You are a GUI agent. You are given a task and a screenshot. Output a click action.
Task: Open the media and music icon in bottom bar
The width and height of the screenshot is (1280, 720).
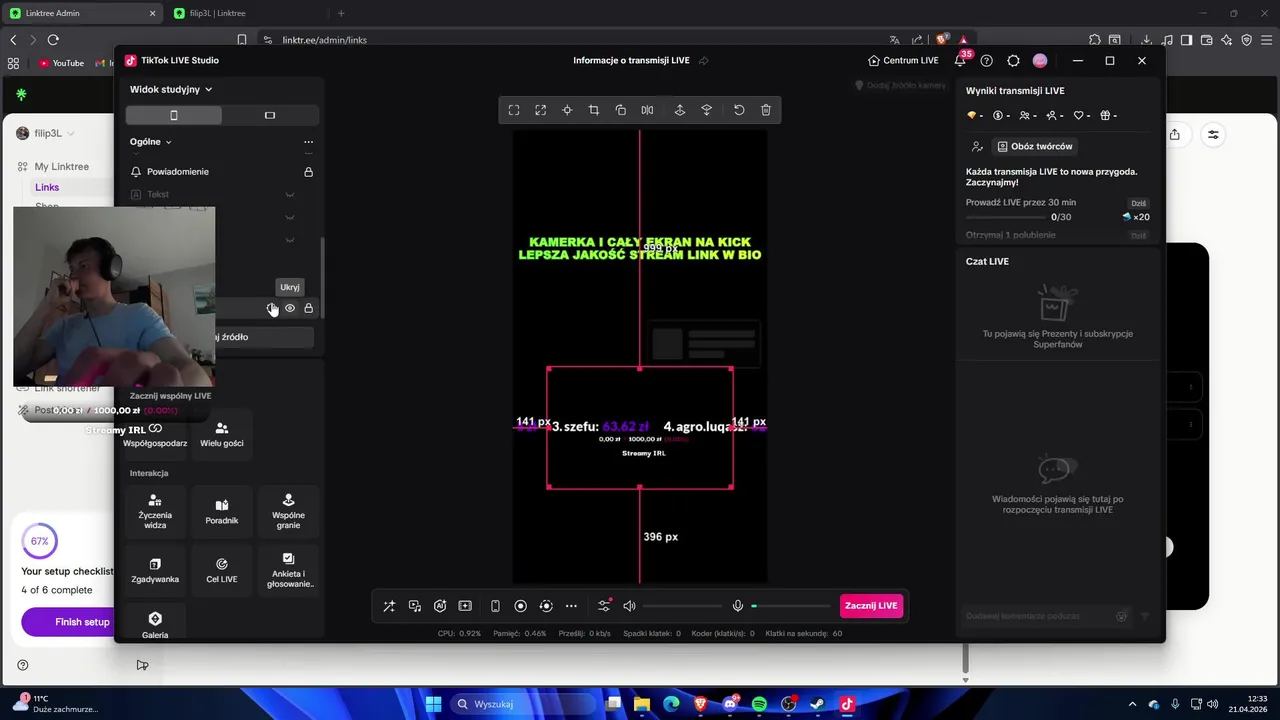point(415,606)
